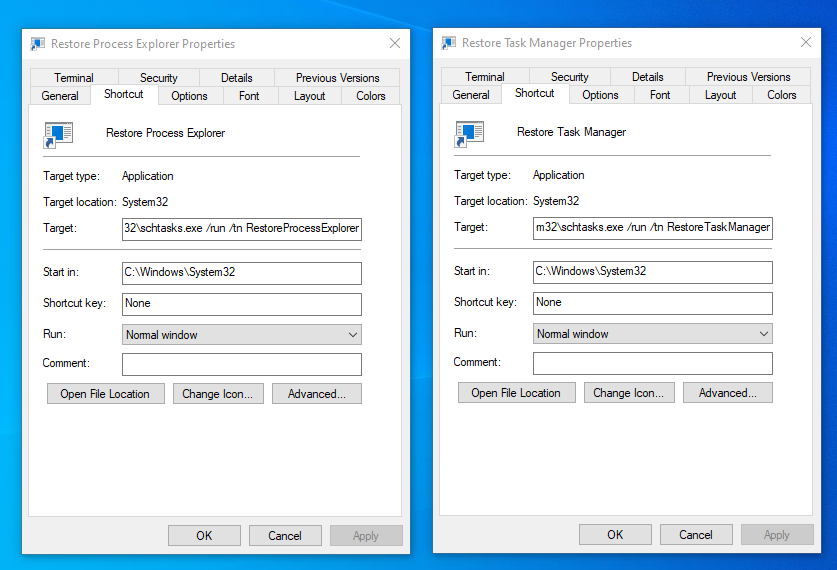
Task: Open Previous Versions tab in Process Explorer properties
Action: [x=337, y=78]
